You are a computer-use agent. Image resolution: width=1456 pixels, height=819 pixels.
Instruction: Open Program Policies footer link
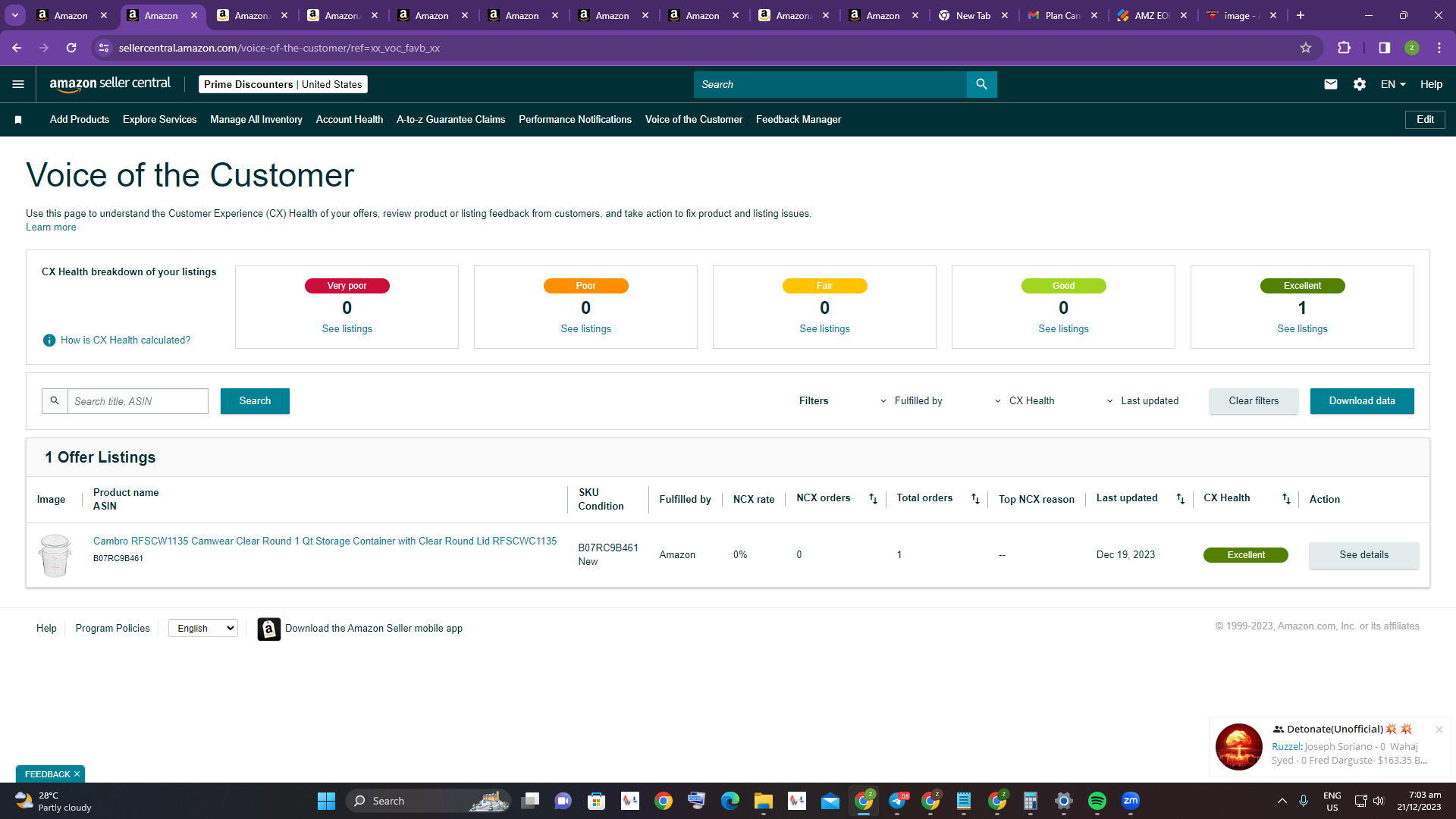click(113, 629)
